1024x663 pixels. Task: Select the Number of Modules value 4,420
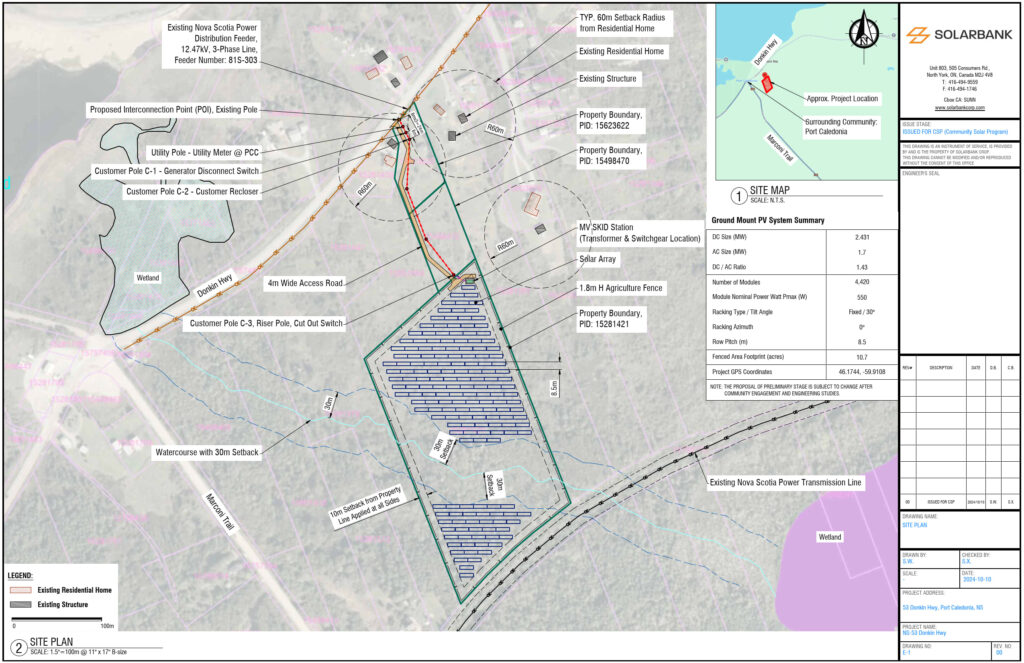862,282
